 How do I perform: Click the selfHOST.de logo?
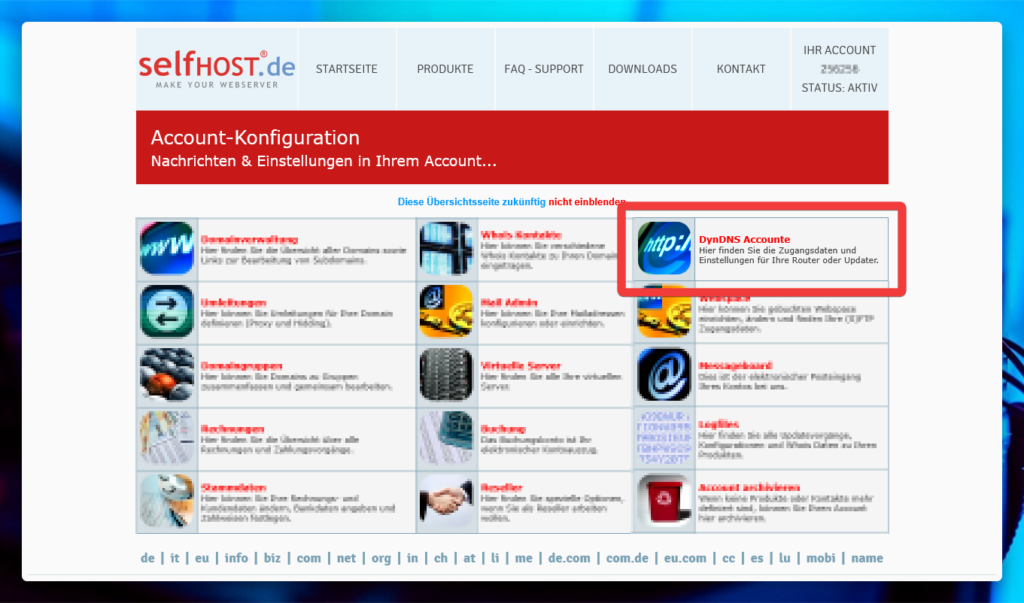click(216, 69)
